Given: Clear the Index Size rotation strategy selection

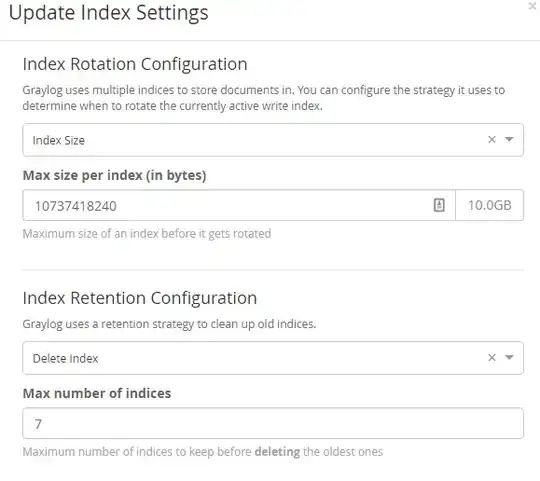Looking at the screenshot, I should click(x=492, y=139).
